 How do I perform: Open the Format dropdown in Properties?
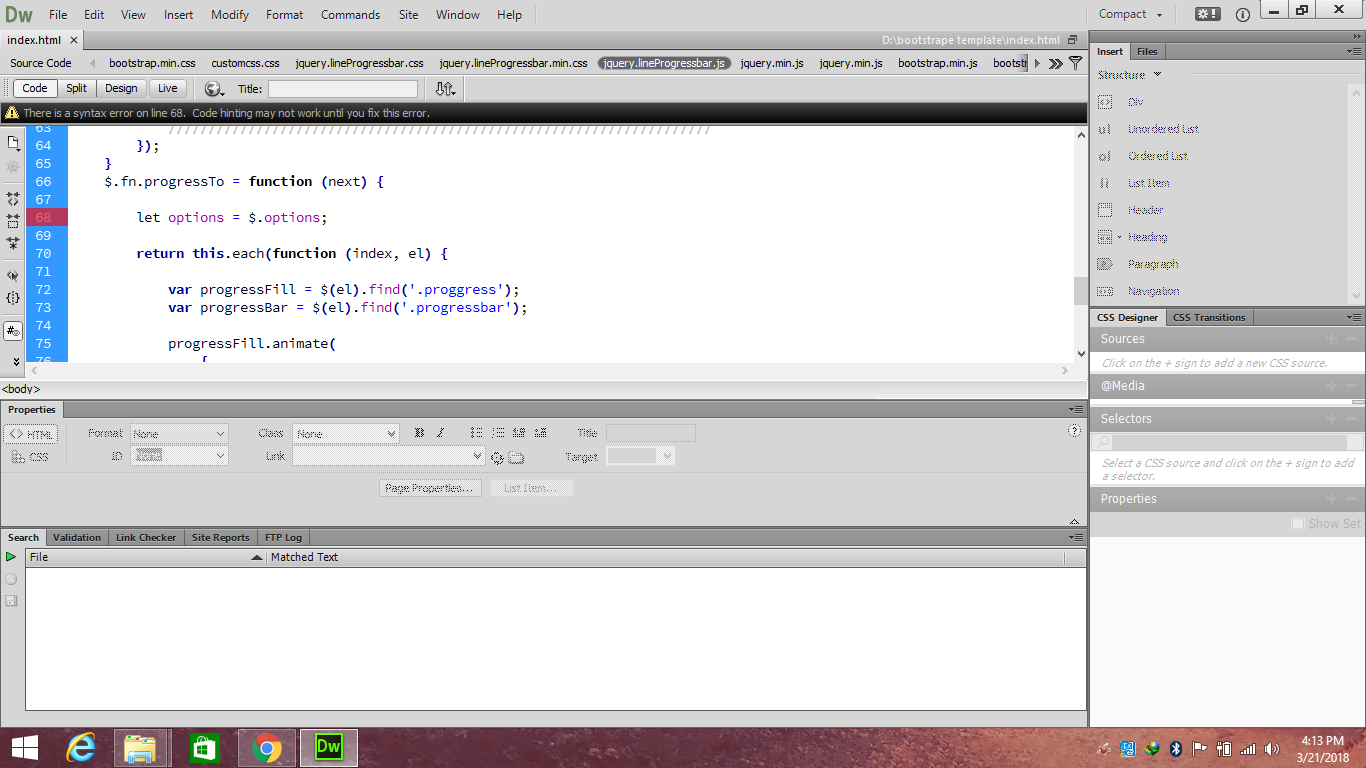tap(179, 434)
